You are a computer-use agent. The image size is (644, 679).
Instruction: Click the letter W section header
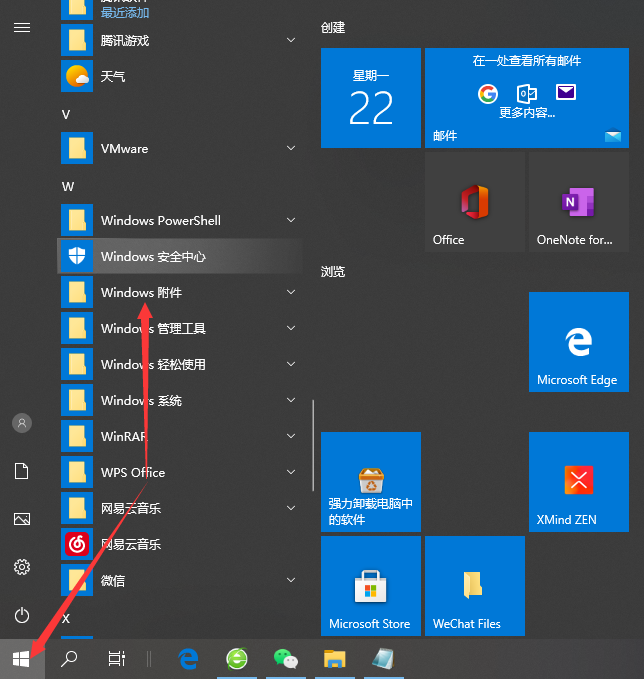[68, 186]
